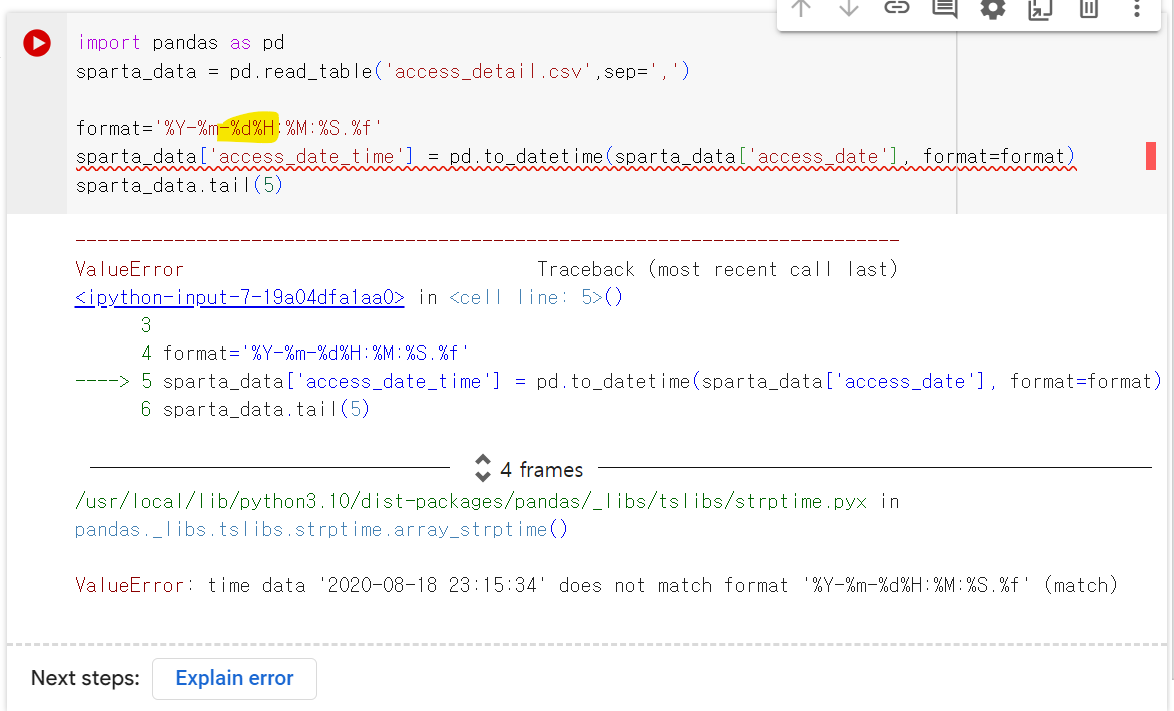Click the 'cell line: 5' reference
Image resolution: width=1174 pixels, height=711 pixels.
pyautogui.click(x=526, y=297)
